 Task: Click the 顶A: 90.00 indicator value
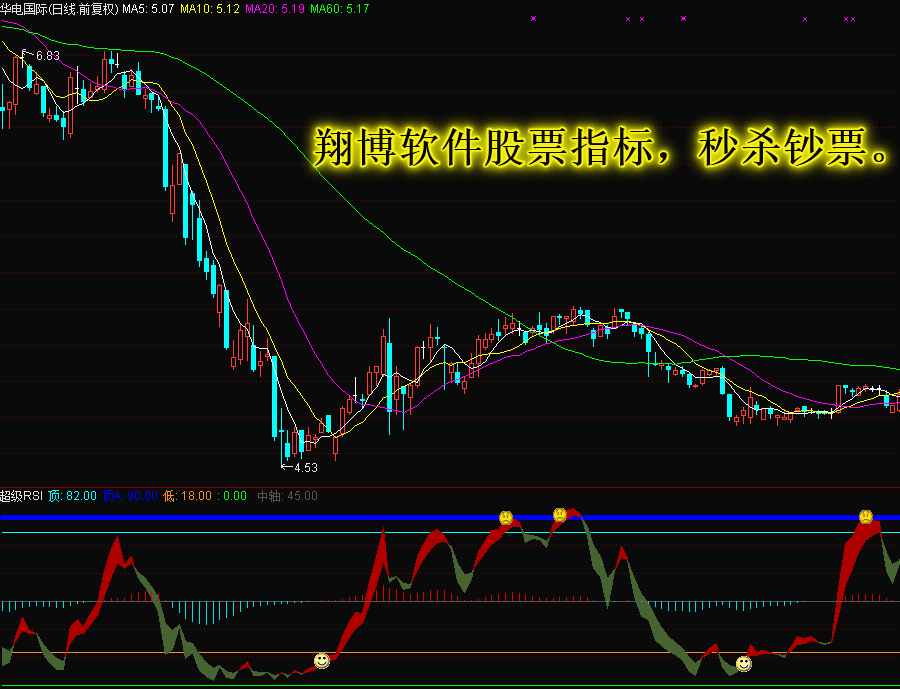click(x=130, y=496)
